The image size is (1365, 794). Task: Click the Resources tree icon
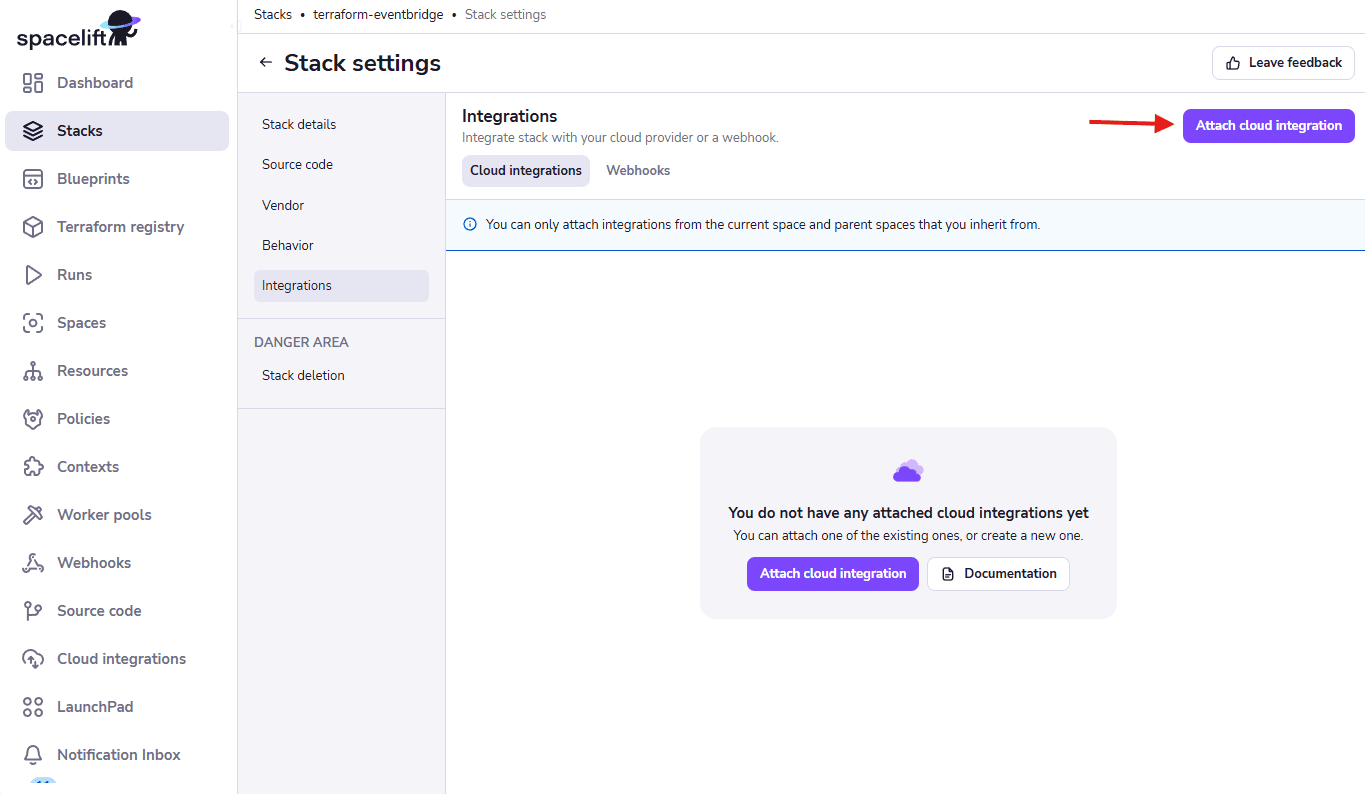click(33, 371)
